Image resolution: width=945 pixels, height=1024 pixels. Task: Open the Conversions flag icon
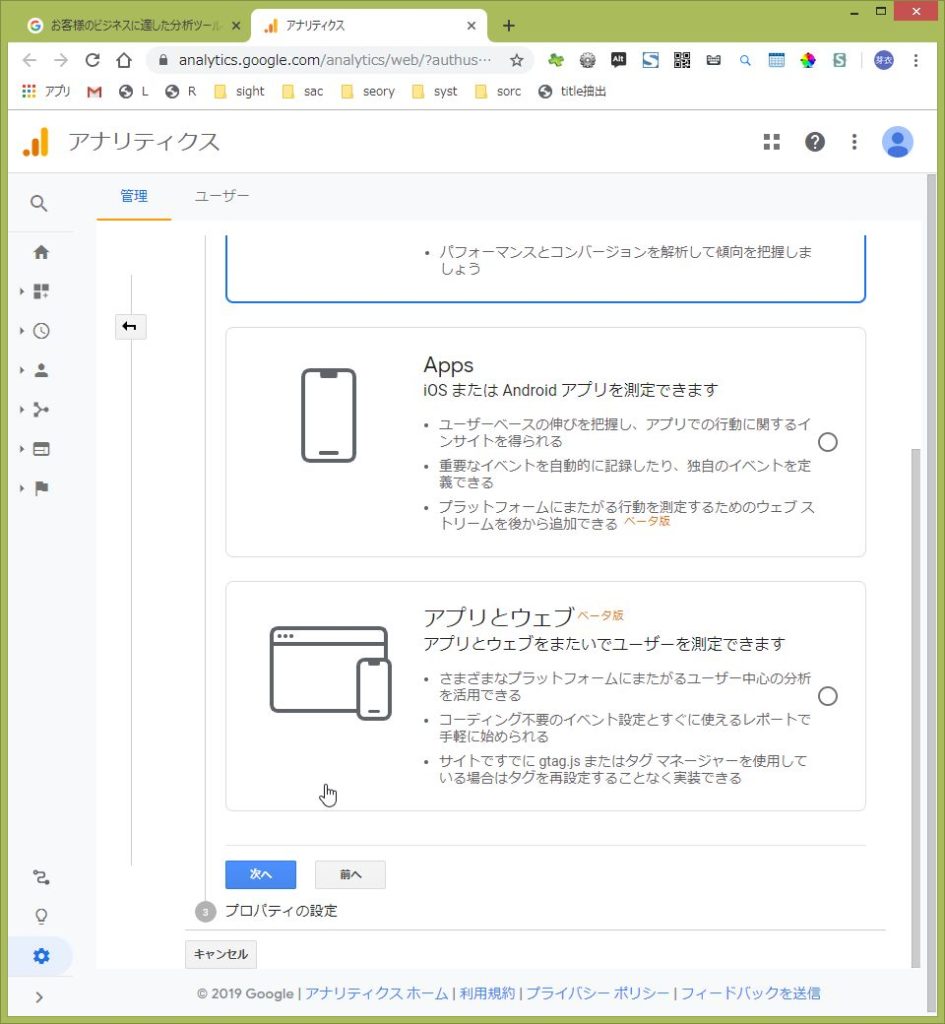(x=41, y=488)
